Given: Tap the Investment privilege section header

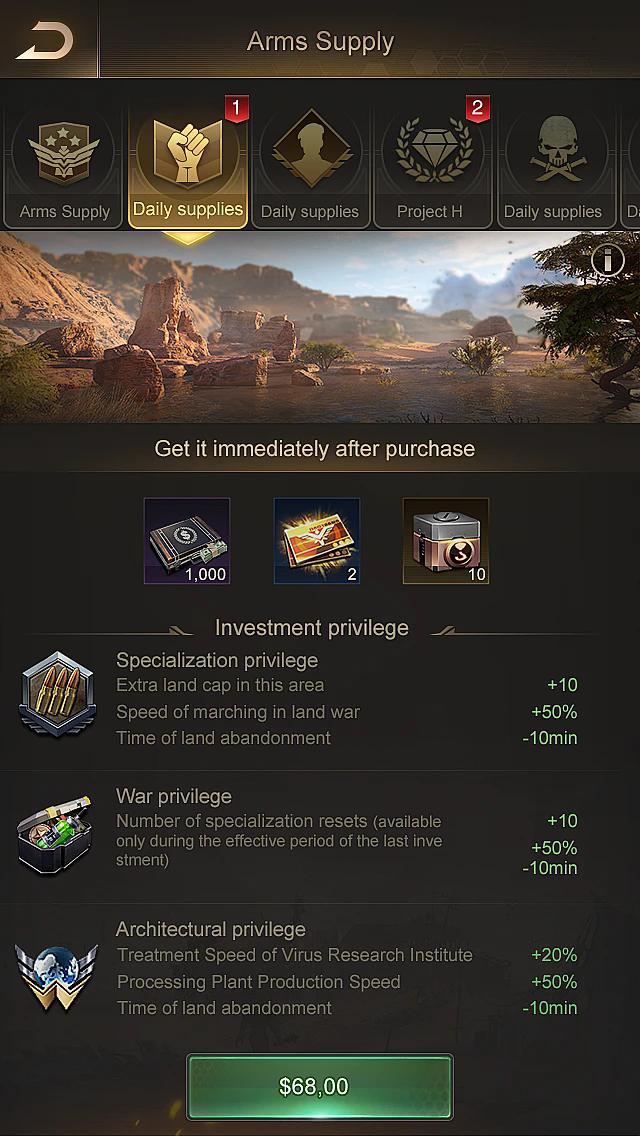Looking at the screenshot, I should 312,628.
